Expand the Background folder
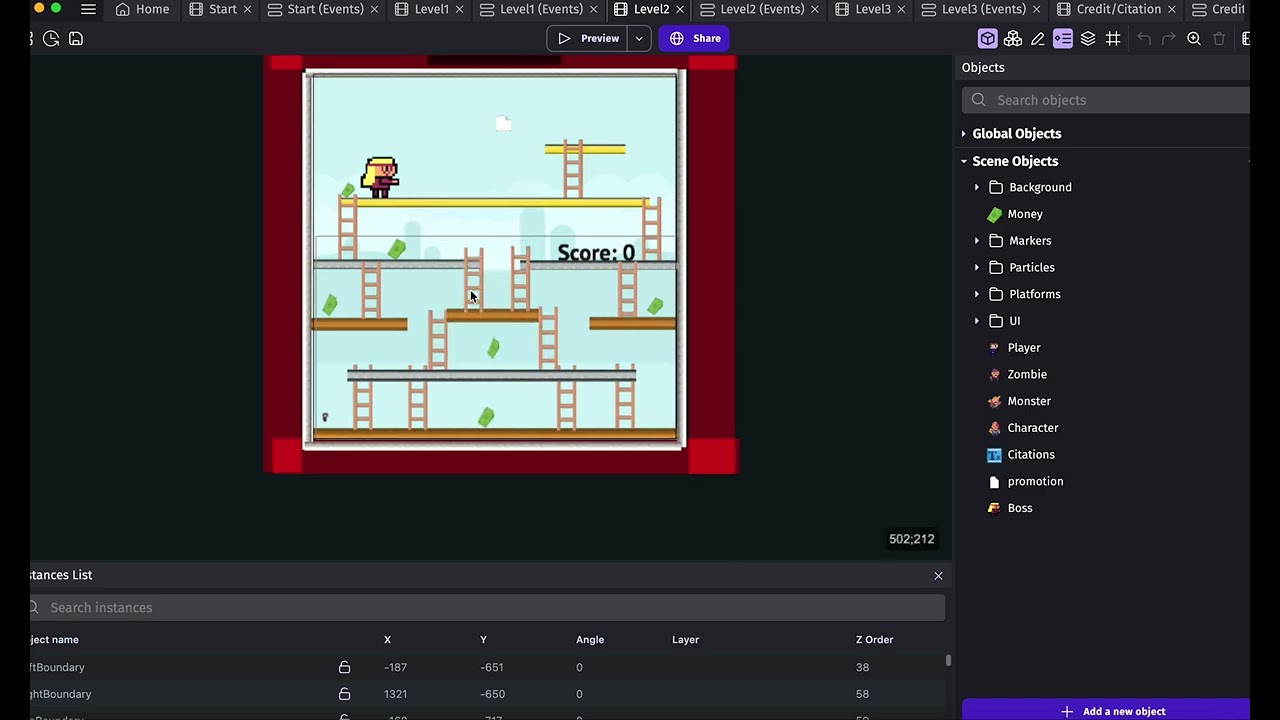This screenshot has height=720, width=1280. (977, 187)
